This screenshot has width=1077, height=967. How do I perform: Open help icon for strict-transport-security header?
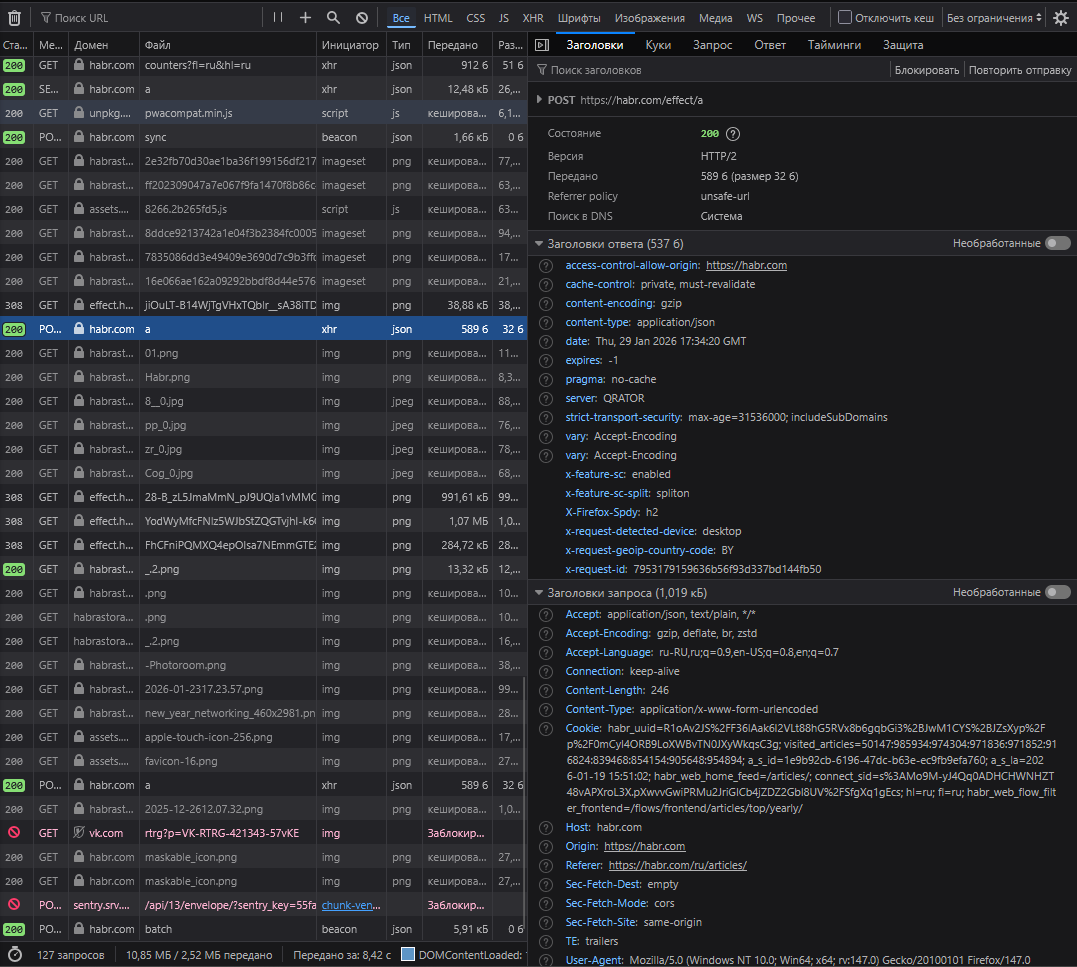[x=545, y=418]
